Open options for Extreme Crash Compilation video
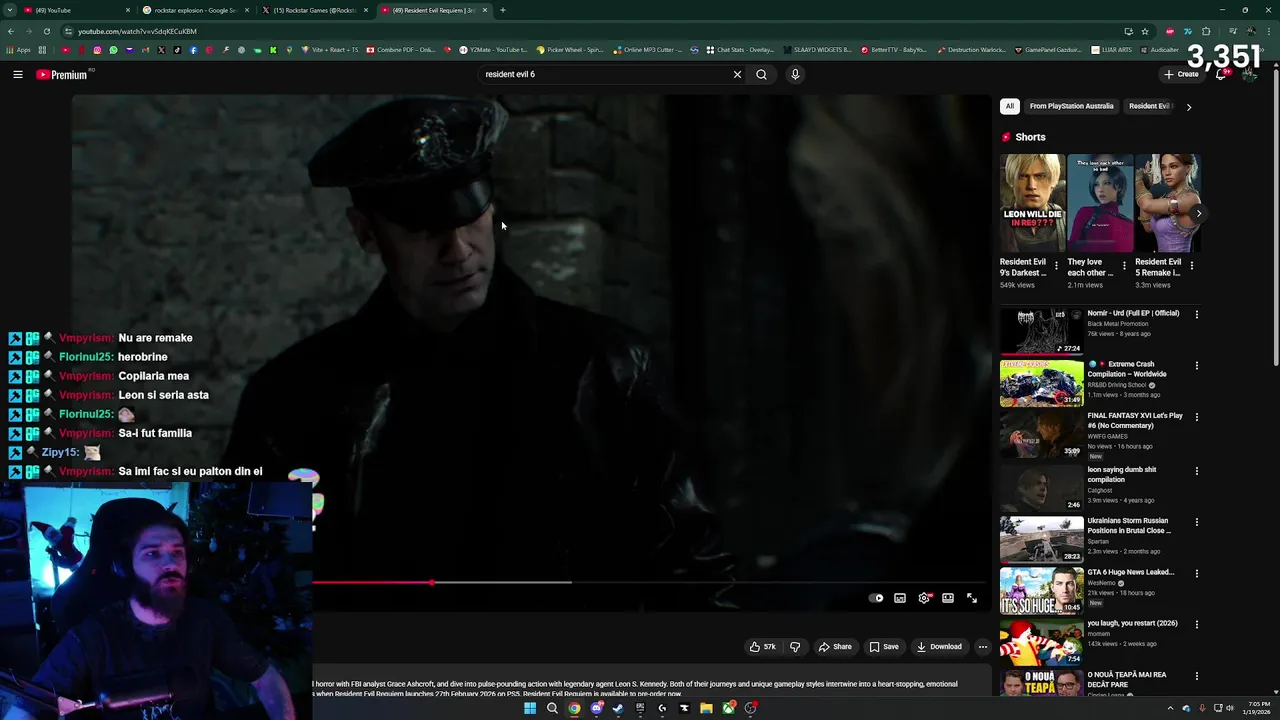 pyautogui.click(x=1196, y=365)
